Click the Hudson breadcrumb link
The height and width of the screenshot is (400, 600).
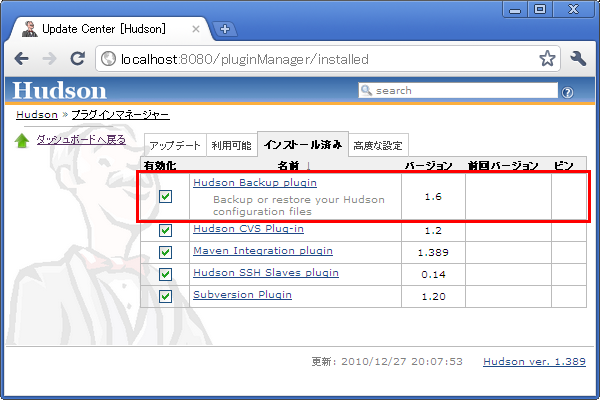(37, 114)
